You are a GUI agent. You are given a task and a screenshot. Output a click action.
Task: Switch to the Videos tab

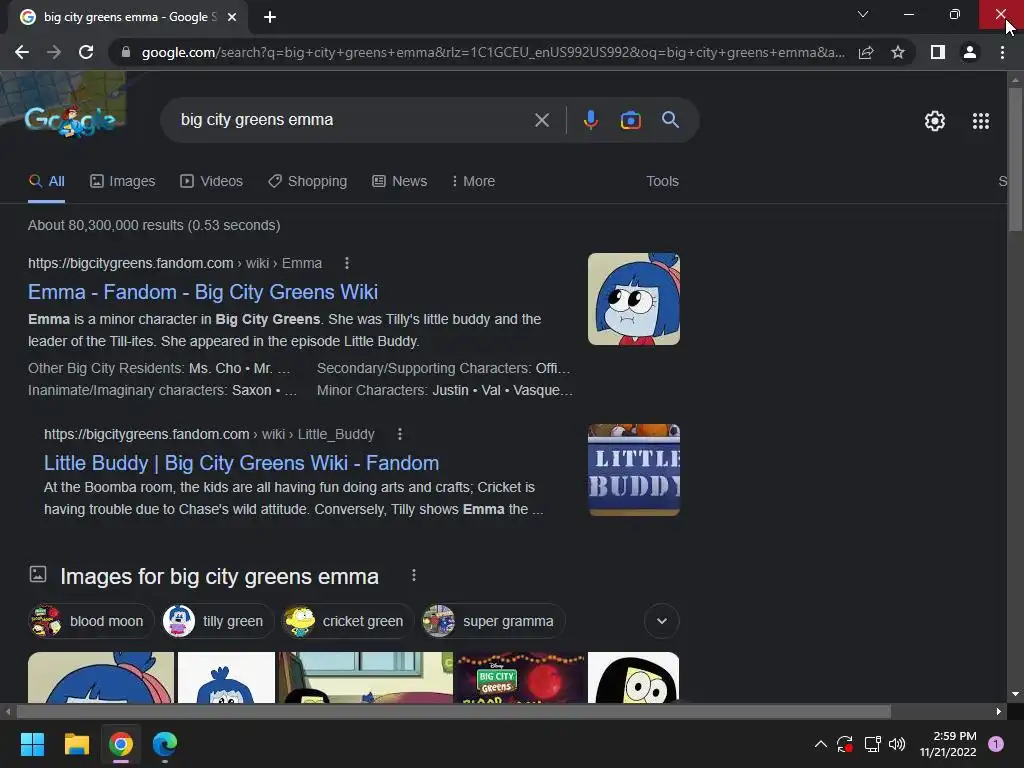[211, 182]
